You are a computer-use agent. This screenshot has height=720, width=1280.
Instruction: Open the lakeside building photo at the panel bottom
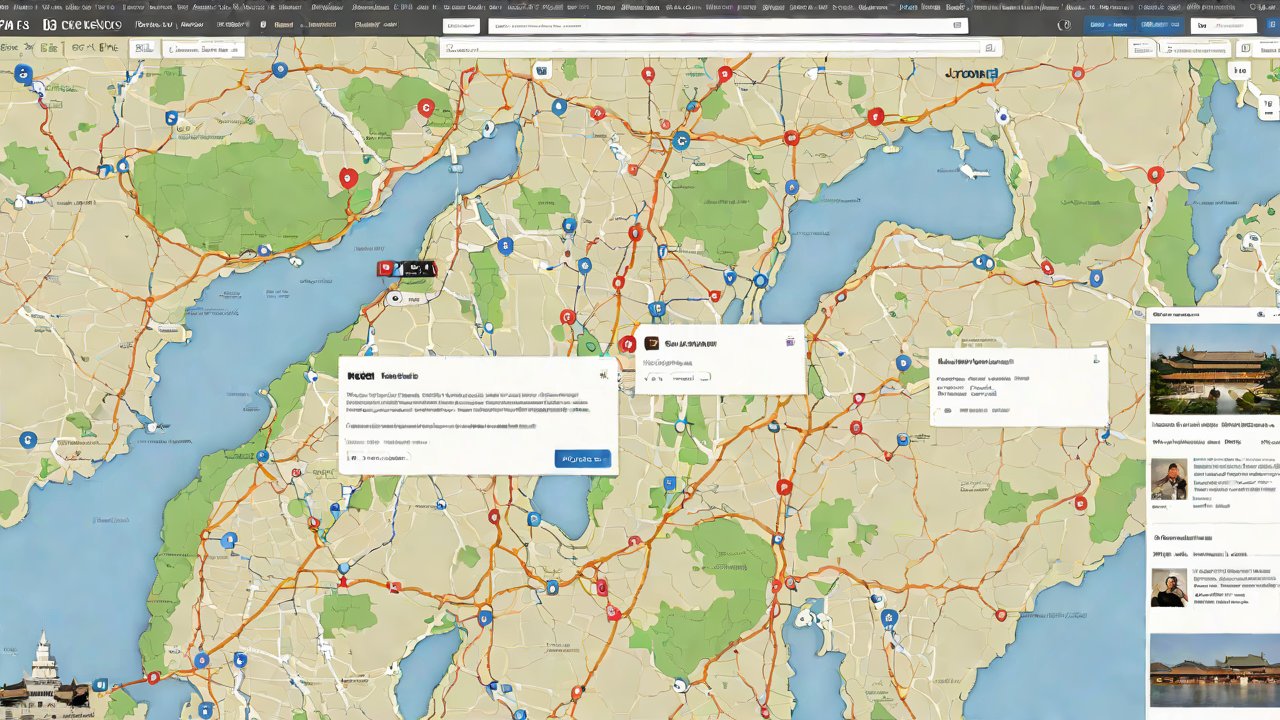point(1214,670)
